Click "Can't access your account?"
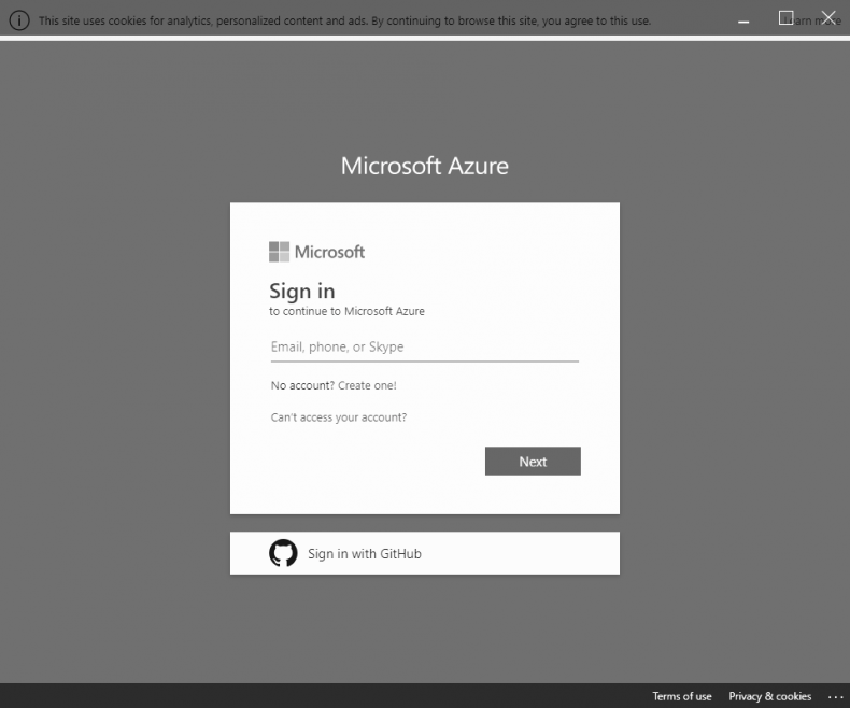850x708 pixels. point(337,417)
